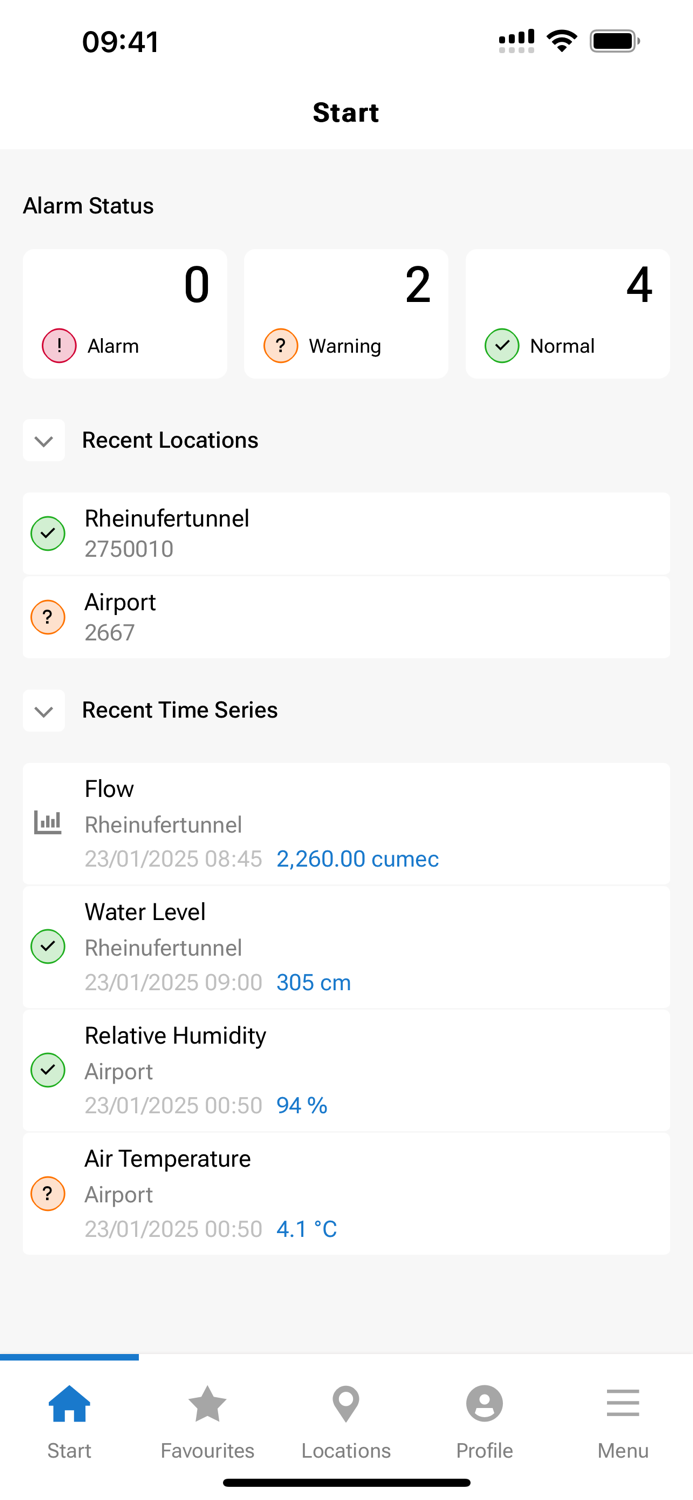Click the Flow chart icon
Screen dimensions: 693x1500
tap(48, 823)
